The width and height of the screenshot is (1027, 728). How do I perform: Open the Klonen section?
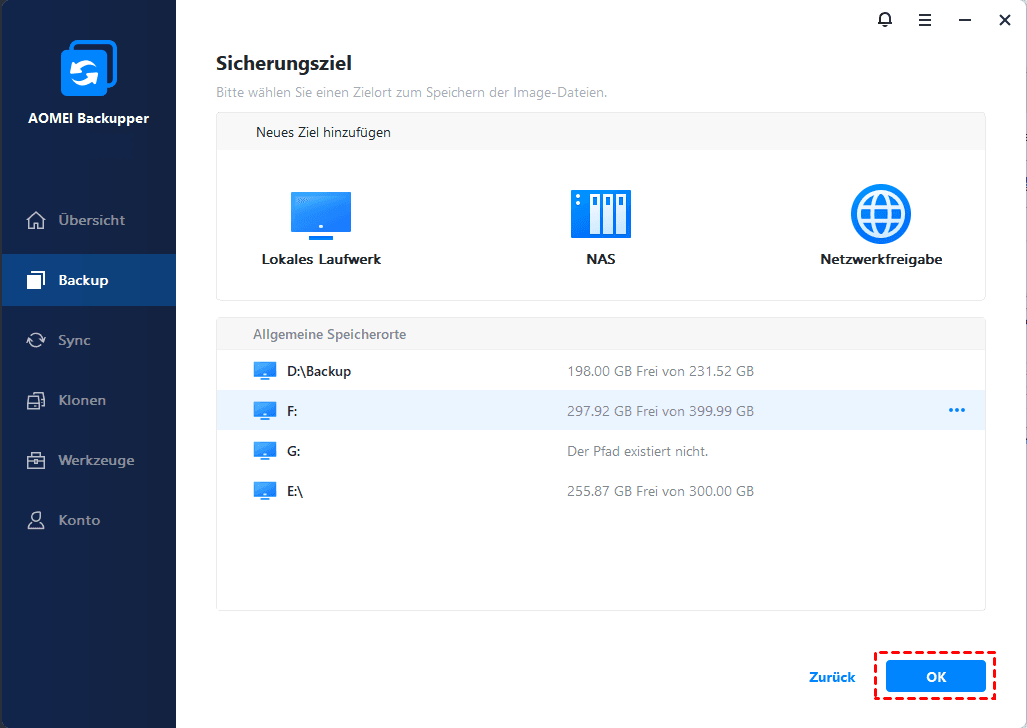click(89, 400)
